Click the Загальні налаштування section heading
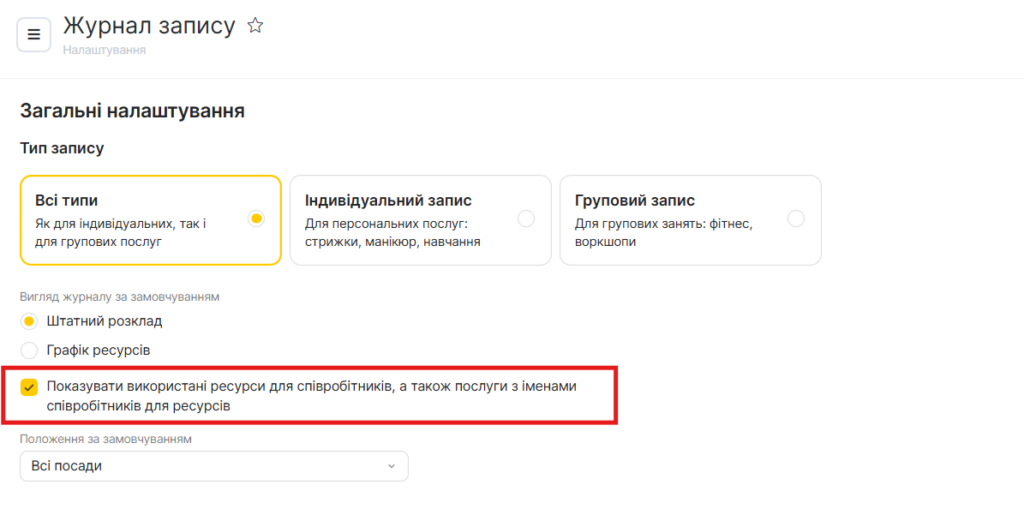 tap(132, 111)
